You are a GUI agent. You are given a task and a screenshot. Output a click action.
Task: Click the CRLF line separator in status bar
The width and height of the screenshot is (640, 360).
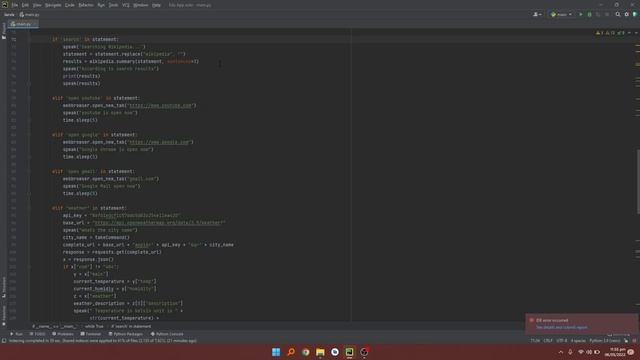click(548, 340)
